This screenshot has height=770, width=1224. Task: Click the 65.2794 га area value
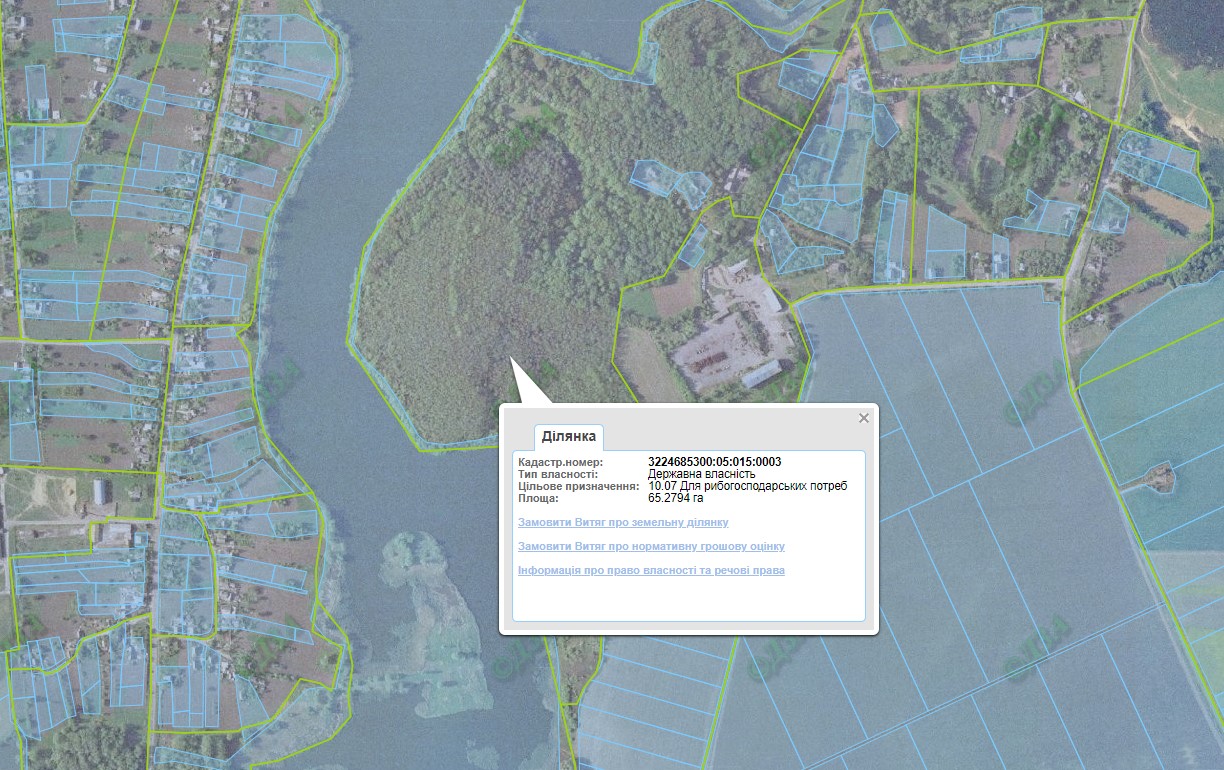click(x=676, y=497)
